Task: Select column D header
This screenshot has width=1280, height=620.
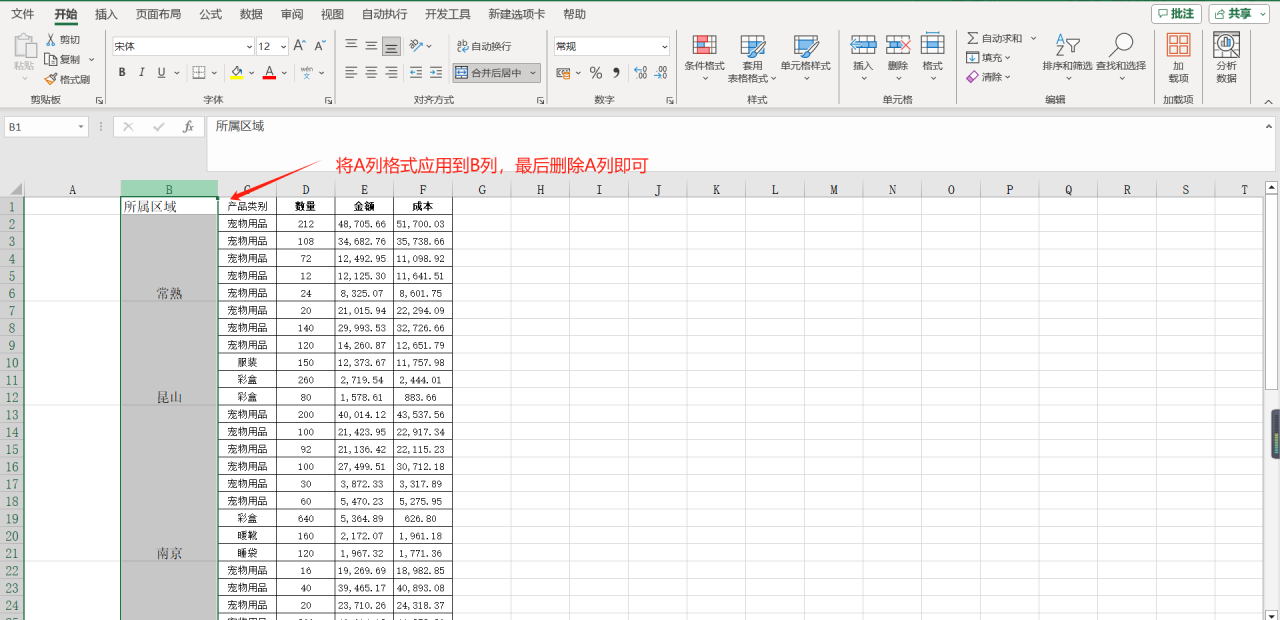Action: (306, 189)
